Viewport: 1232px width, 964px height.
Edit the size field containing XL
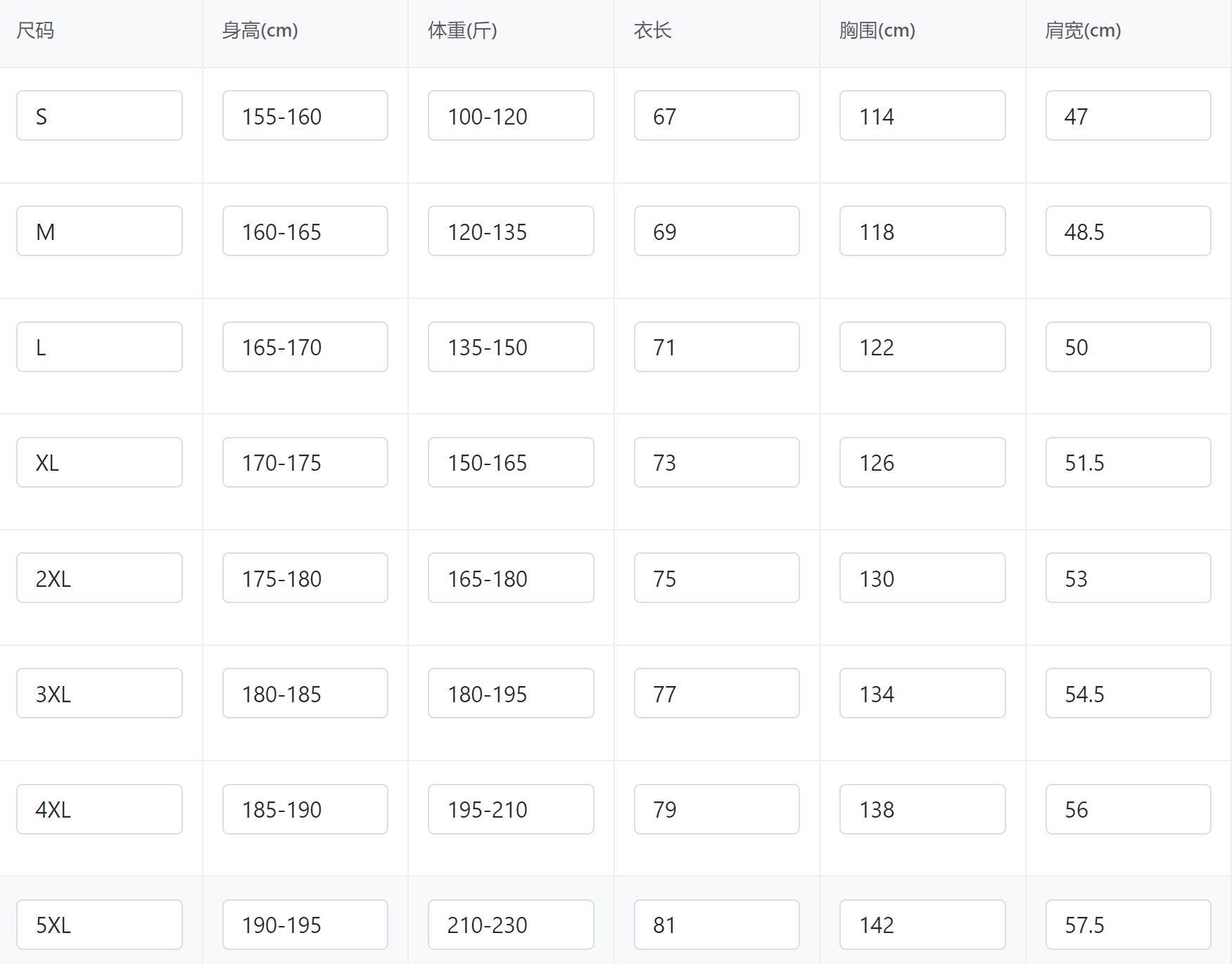[99, 462]
